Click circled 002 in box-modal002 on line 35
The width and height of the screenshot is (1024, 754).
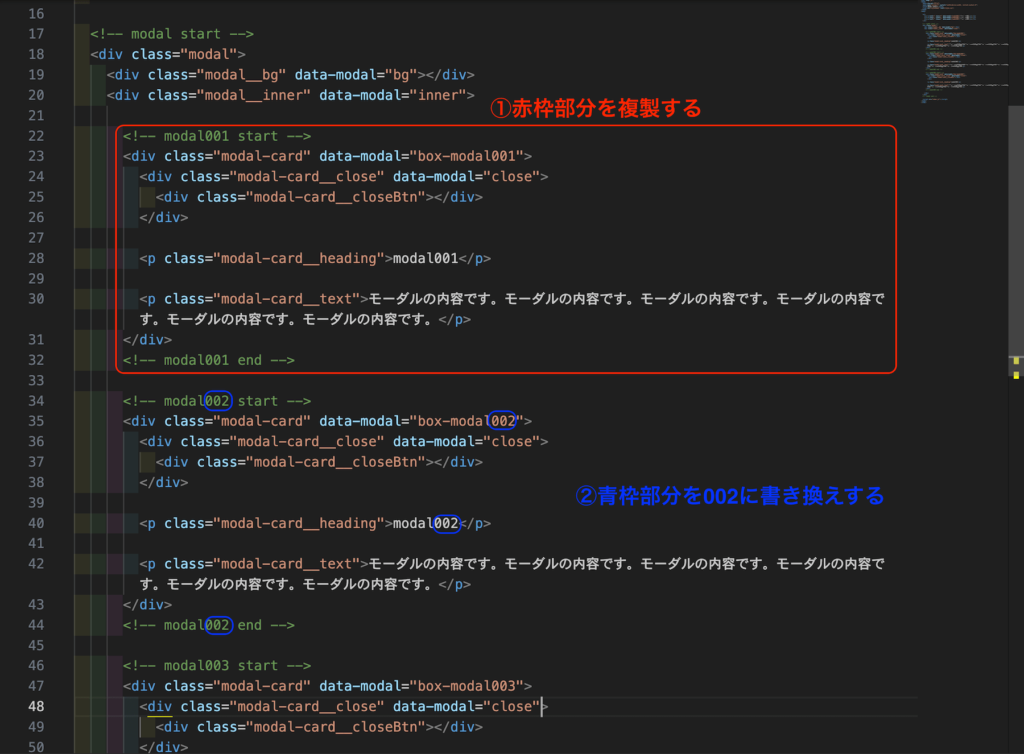coord(502,421)
